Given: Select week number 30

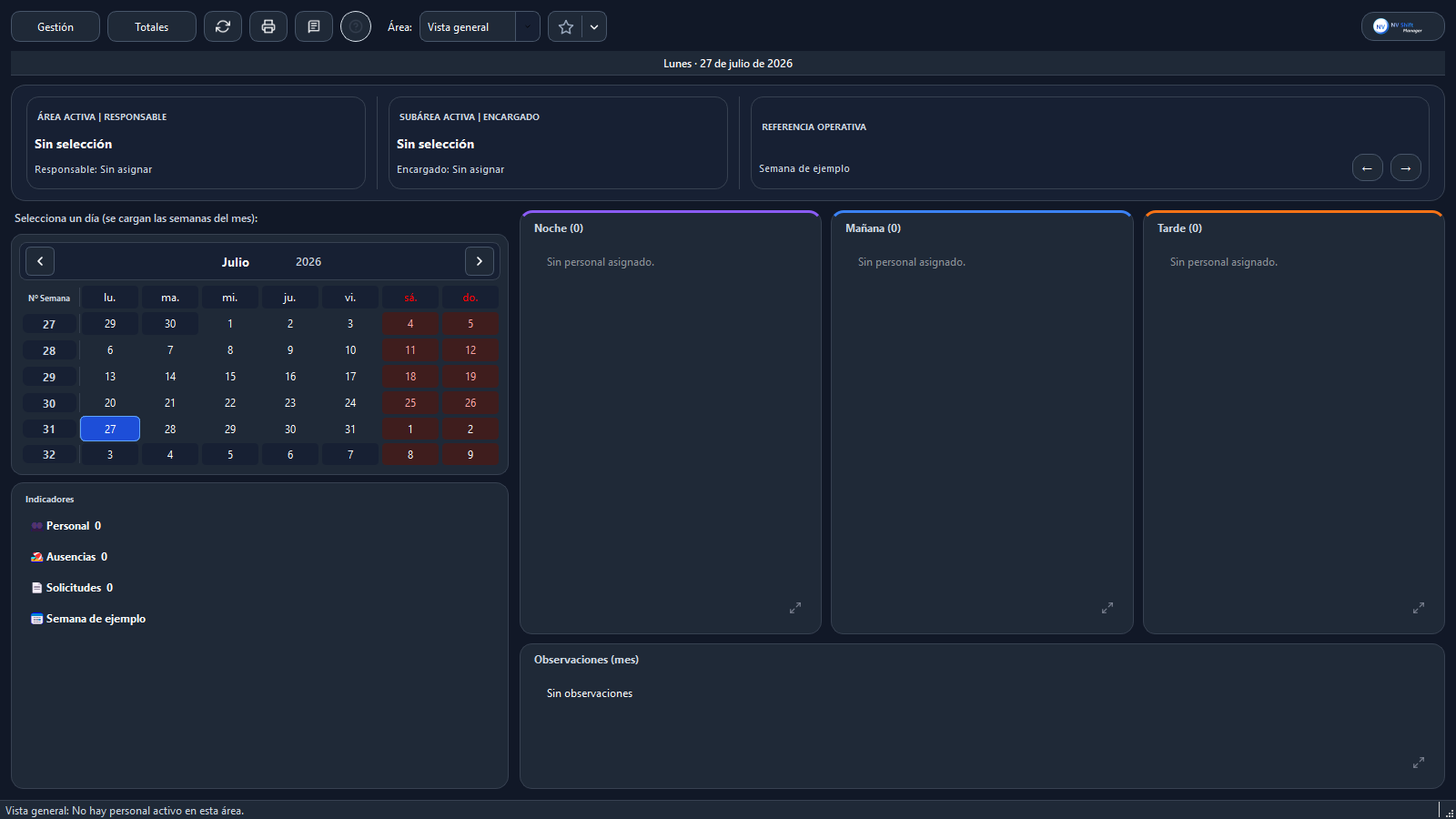Looking at the screenshot, I should (49, 403).
